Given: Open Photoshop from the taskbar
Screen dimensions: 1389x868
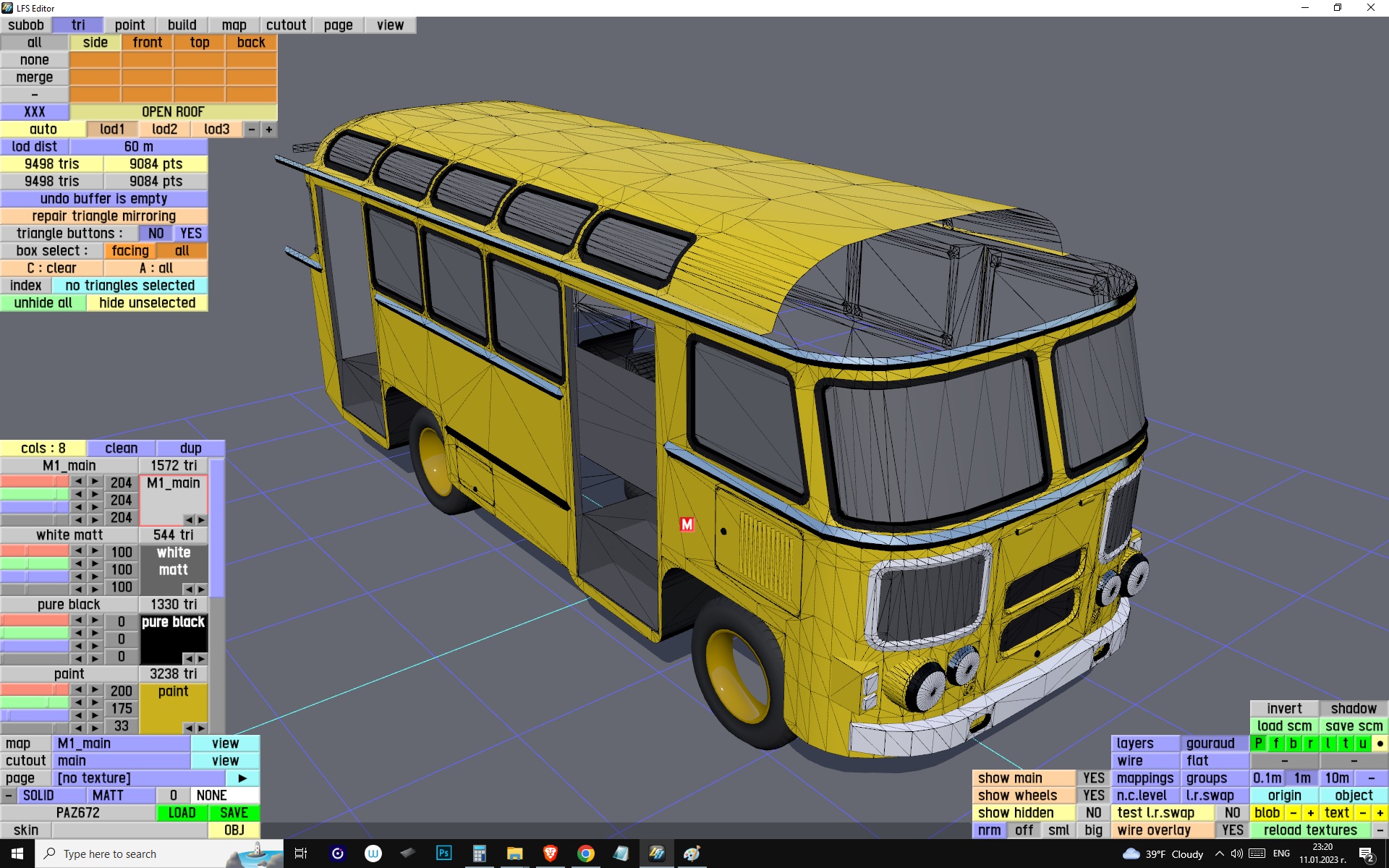Looking at the screenshot, I should pyautogui.click(x=443, y=854).
